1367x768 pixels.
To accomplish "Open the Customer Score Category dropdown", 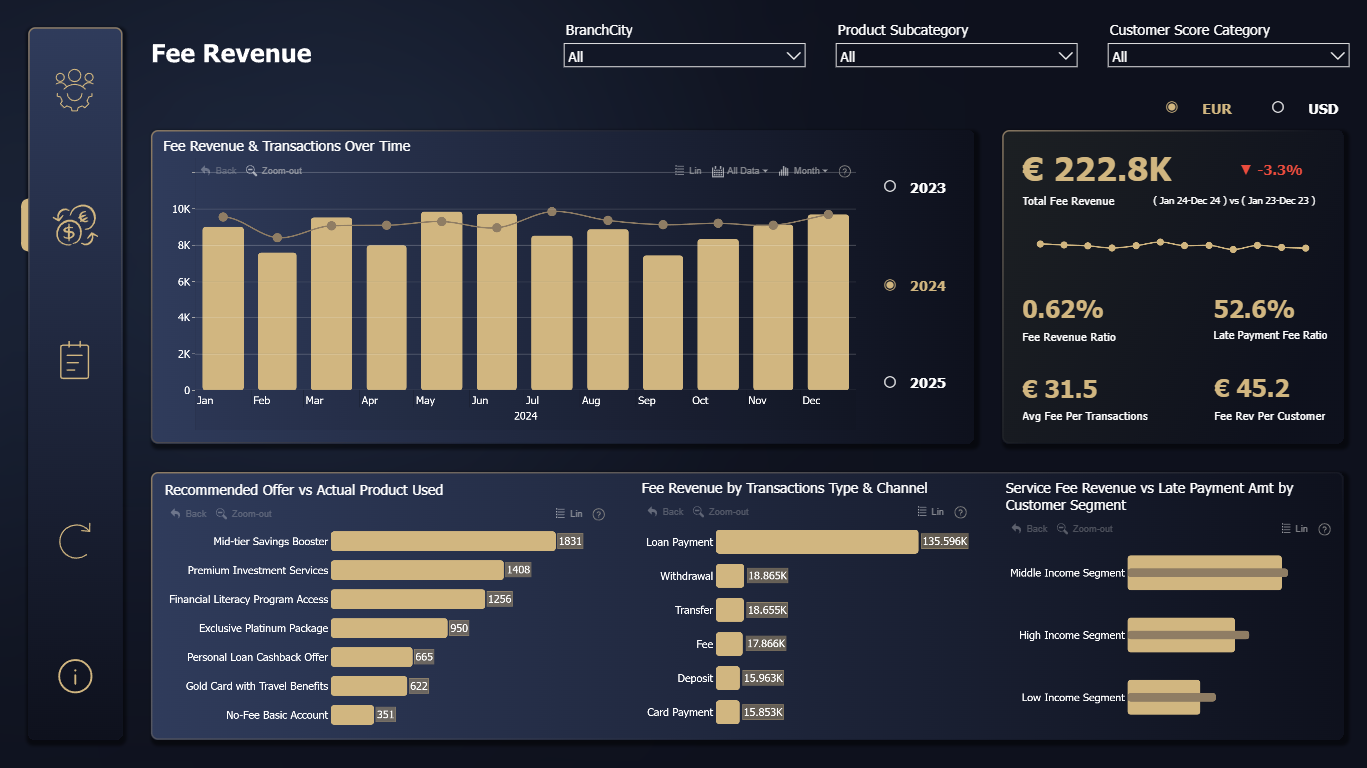I will click(1228, 56).
